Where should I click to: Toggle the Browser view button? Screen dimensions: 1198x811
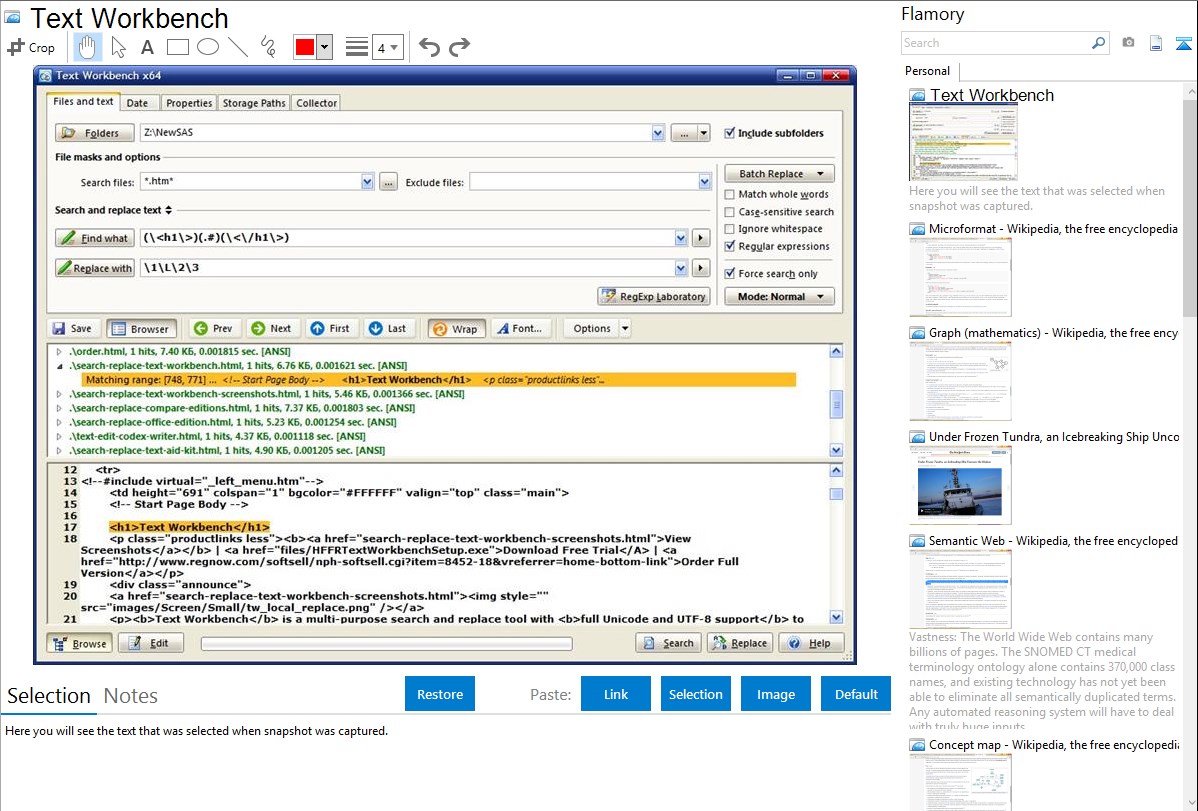point(141,329)
